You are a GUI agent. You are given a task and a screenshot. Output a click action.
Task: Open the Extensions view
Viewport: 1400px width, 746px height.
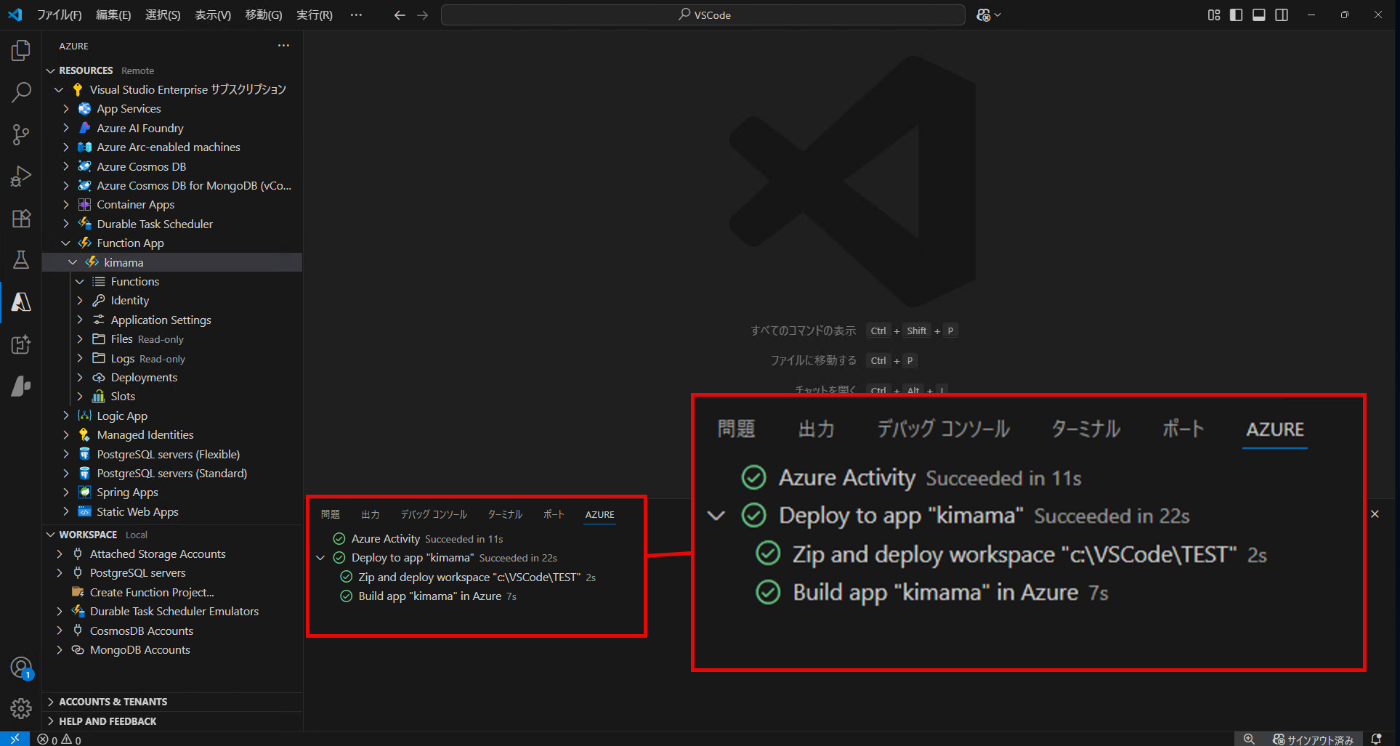pos(20,219)
